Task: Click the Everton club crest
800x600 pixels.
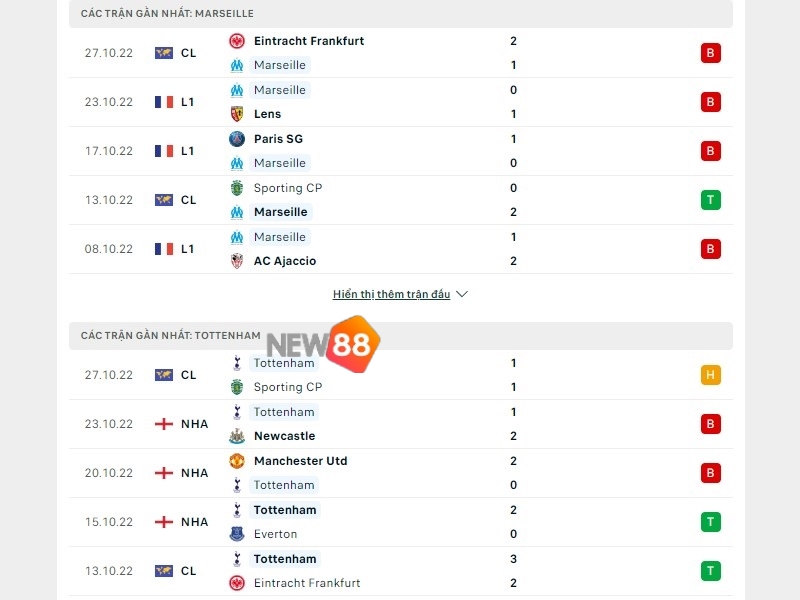Action: tap(238, 534)
